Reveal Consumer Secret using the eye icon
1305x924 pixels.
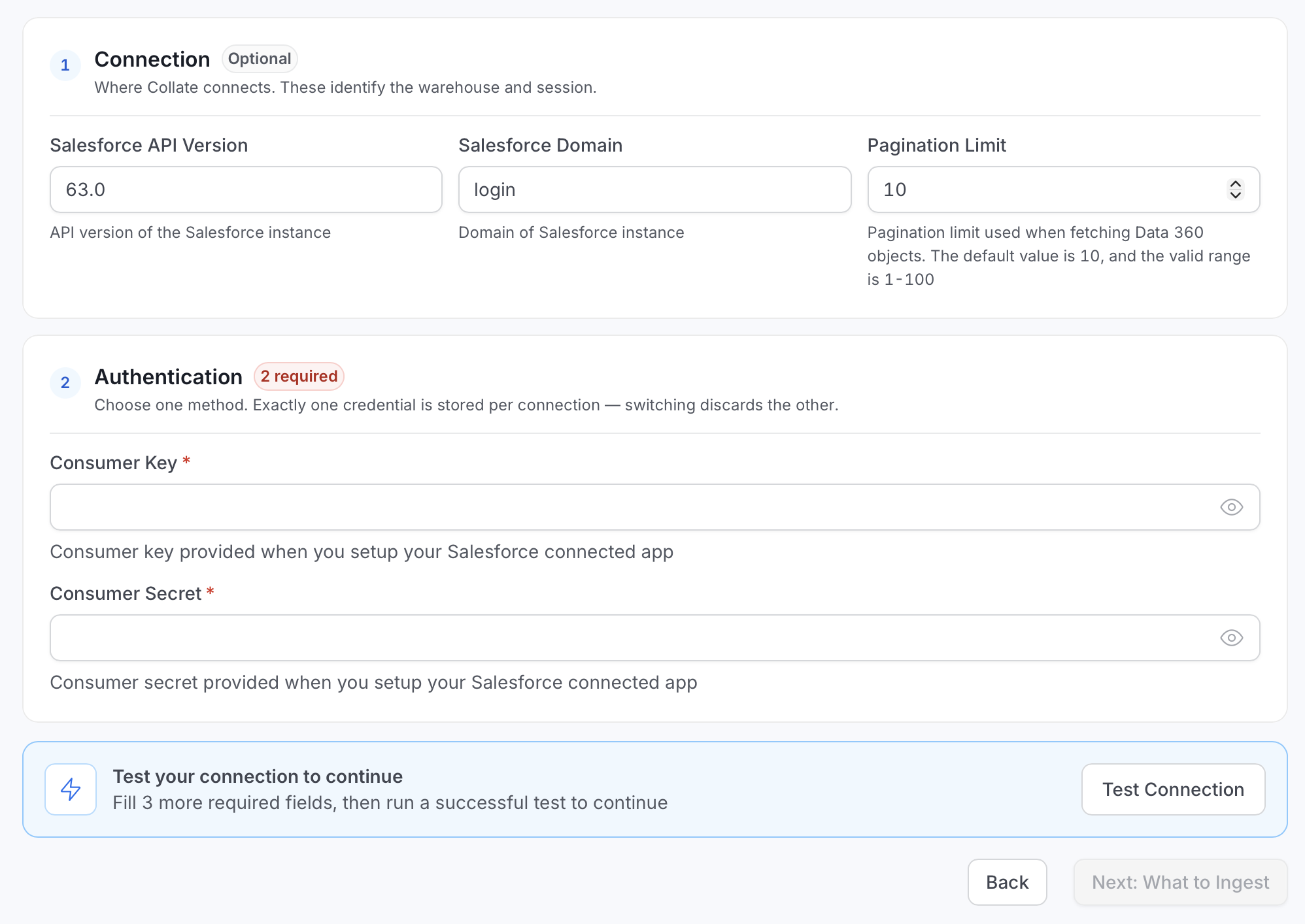coord(1231,638)
